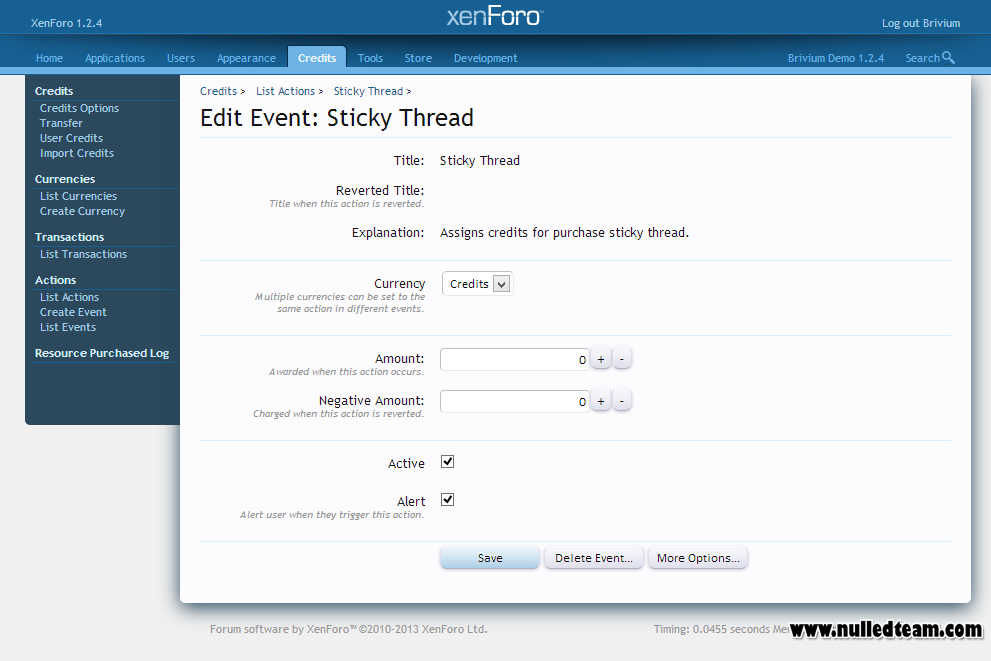Viewport: 991px width, 661px height.
Task: Open the Store tab
Action: tap(418, 58)
